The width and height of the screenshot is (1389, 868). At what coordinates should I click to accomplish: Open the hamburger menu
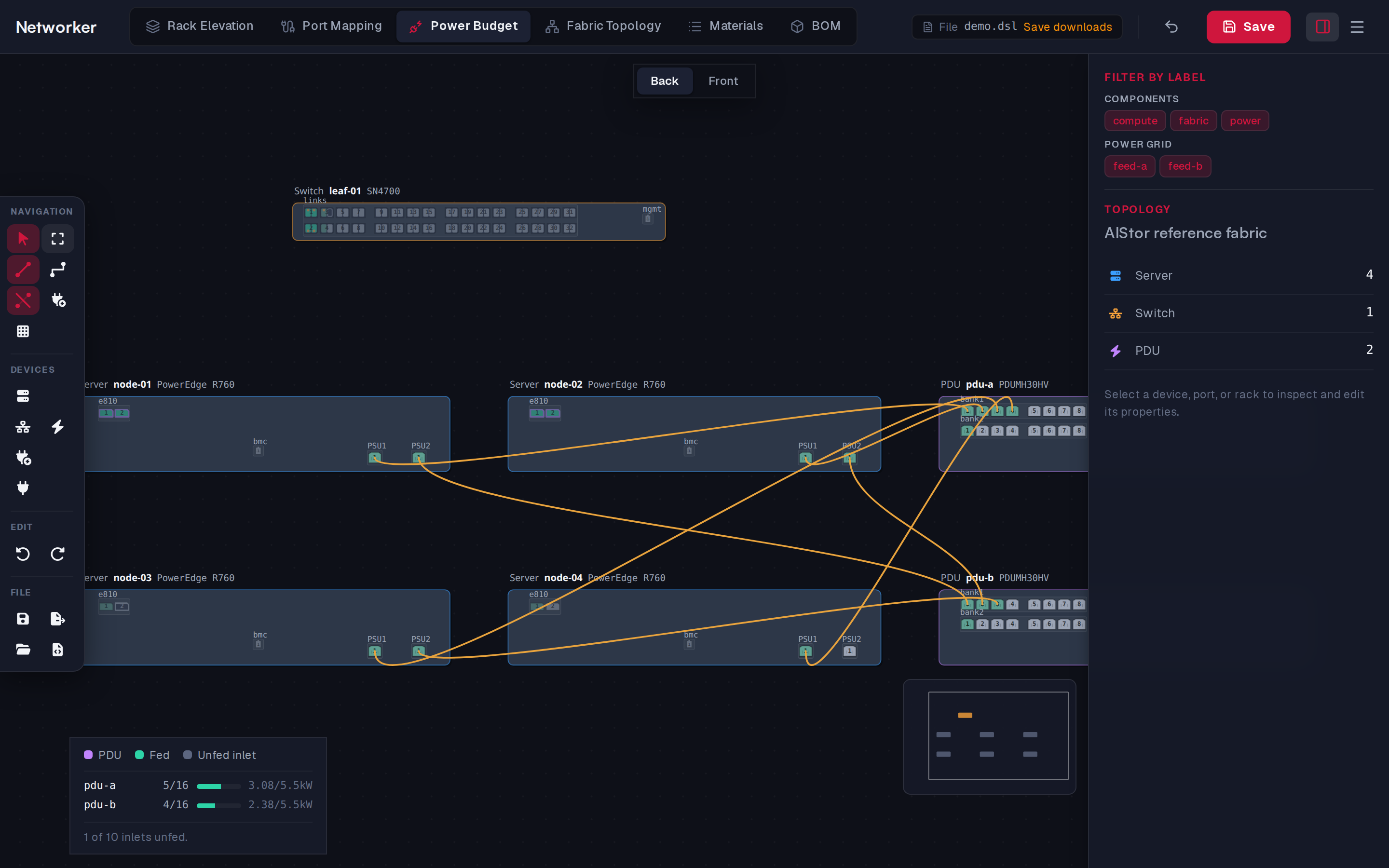coord(1357,27)
